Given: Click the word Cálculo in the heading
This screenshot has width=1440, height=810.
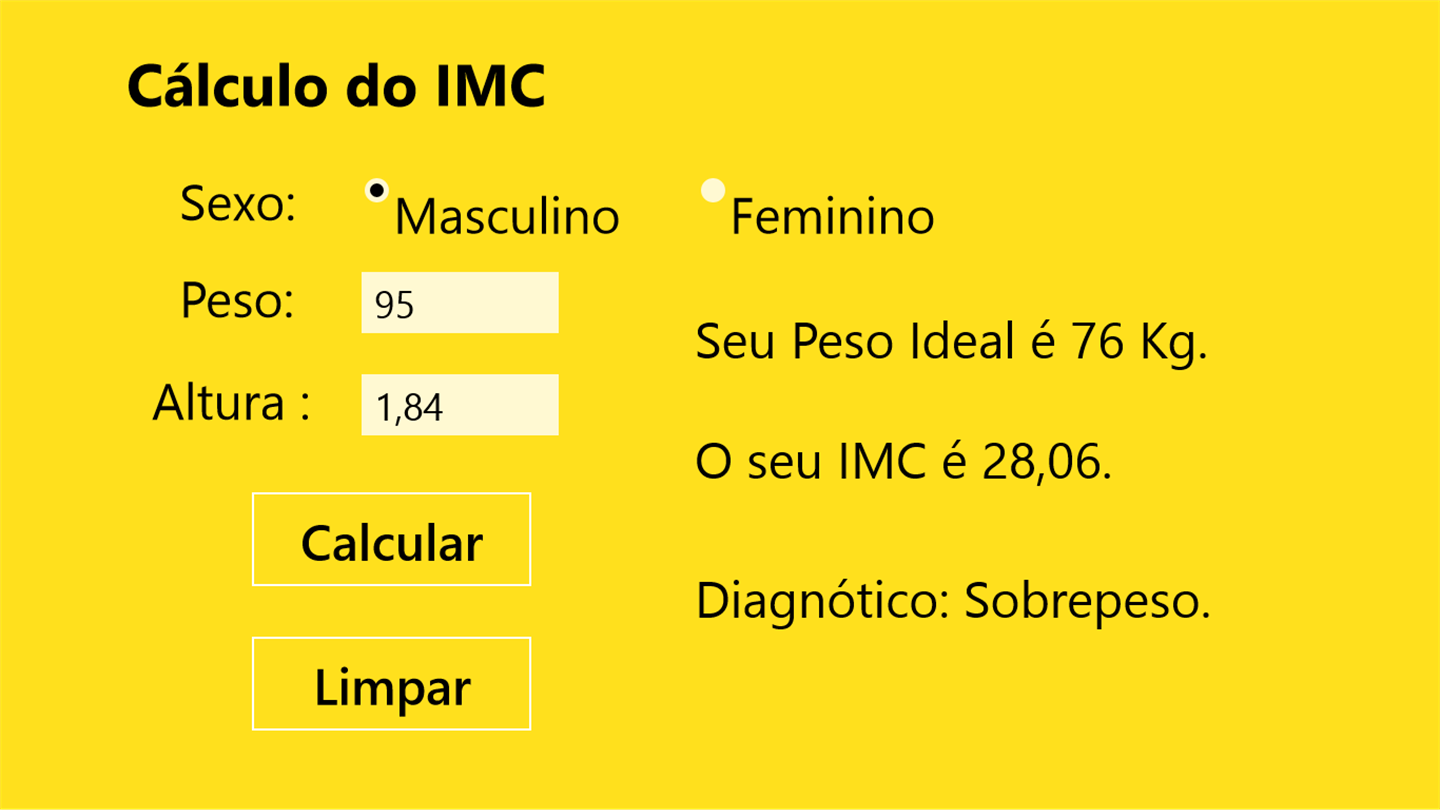Looking at the screenshot, I should coord(228,86).
